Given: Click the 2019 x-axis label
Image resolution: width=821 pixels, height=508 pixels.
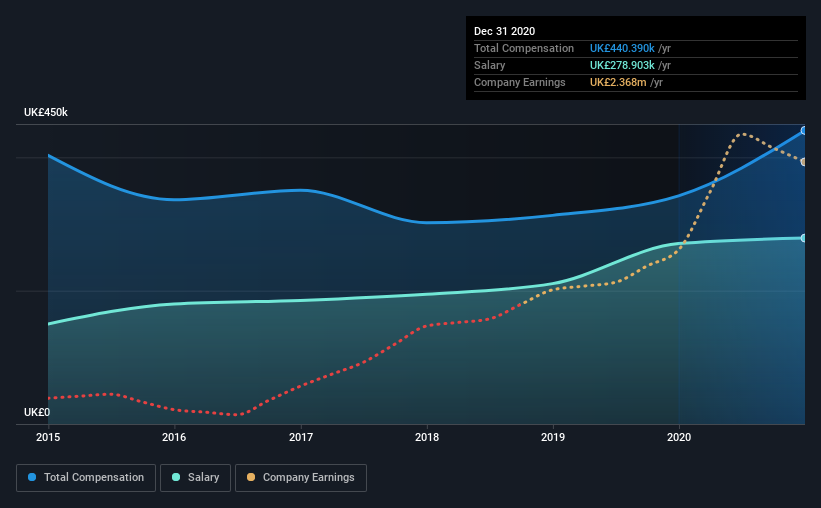Looking at the screenshot, I should [553, 437].
